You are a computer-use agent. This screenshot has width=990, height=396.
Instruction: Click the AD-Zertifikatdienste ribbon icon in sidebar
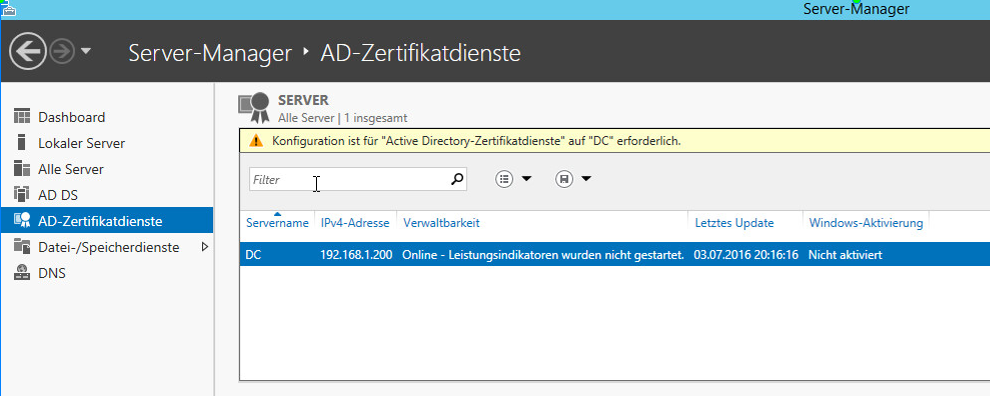coord(22,220)
